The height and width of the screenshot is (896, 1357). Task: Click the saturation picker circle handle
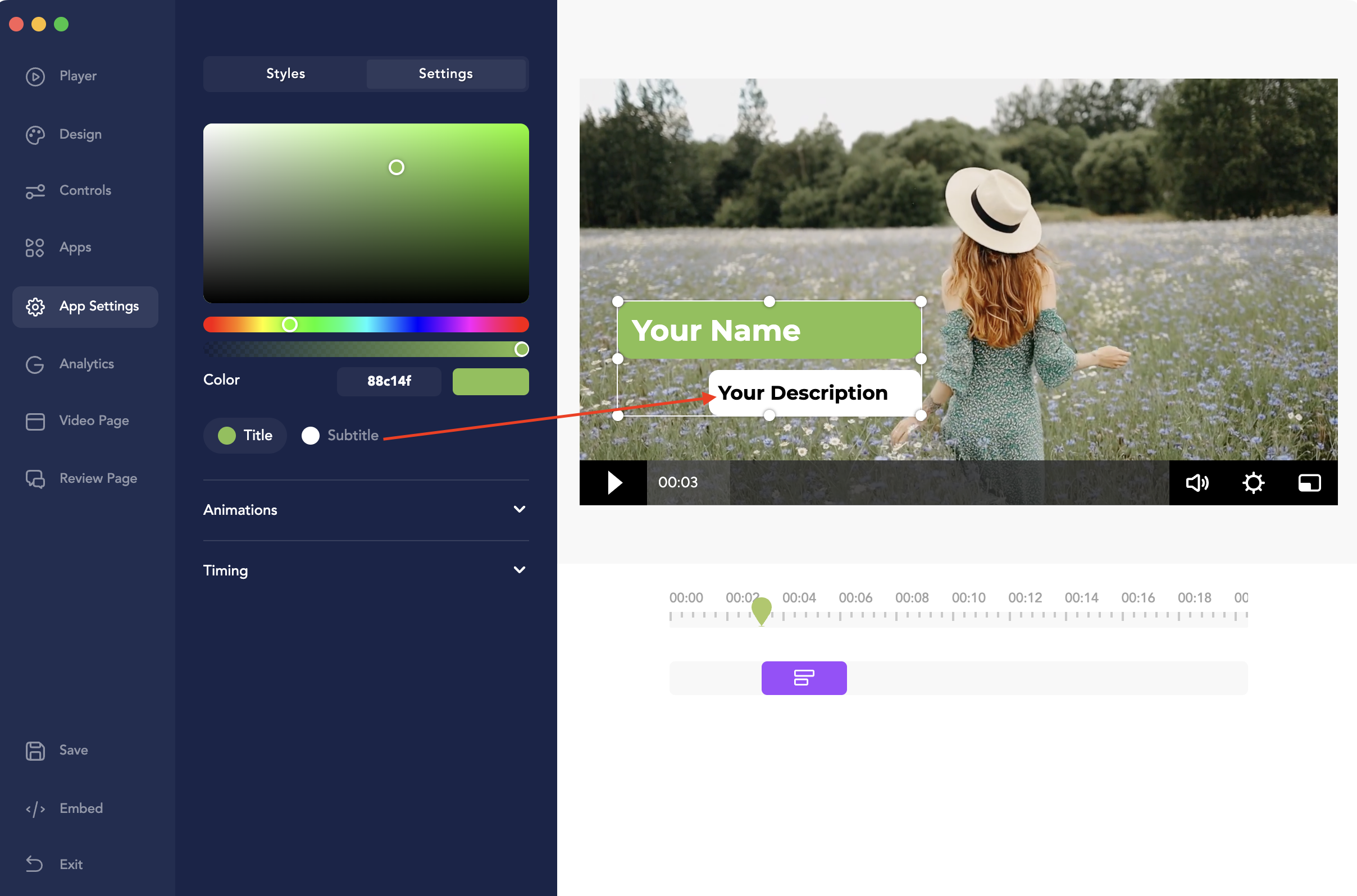(x=396, y=167)
